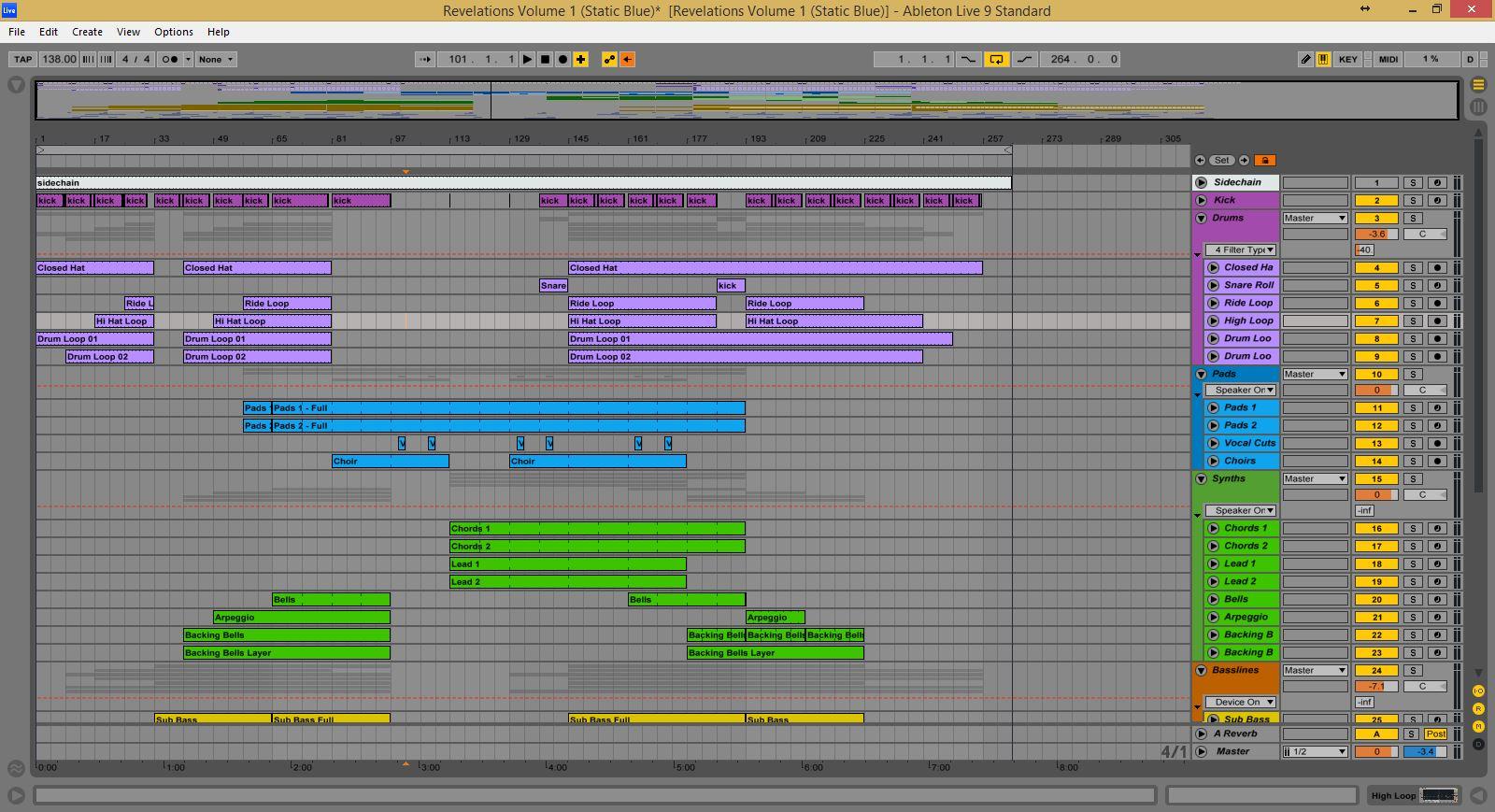Enable Draw Mode pencil icon
1495x812 pixels.
(1305, 59)
